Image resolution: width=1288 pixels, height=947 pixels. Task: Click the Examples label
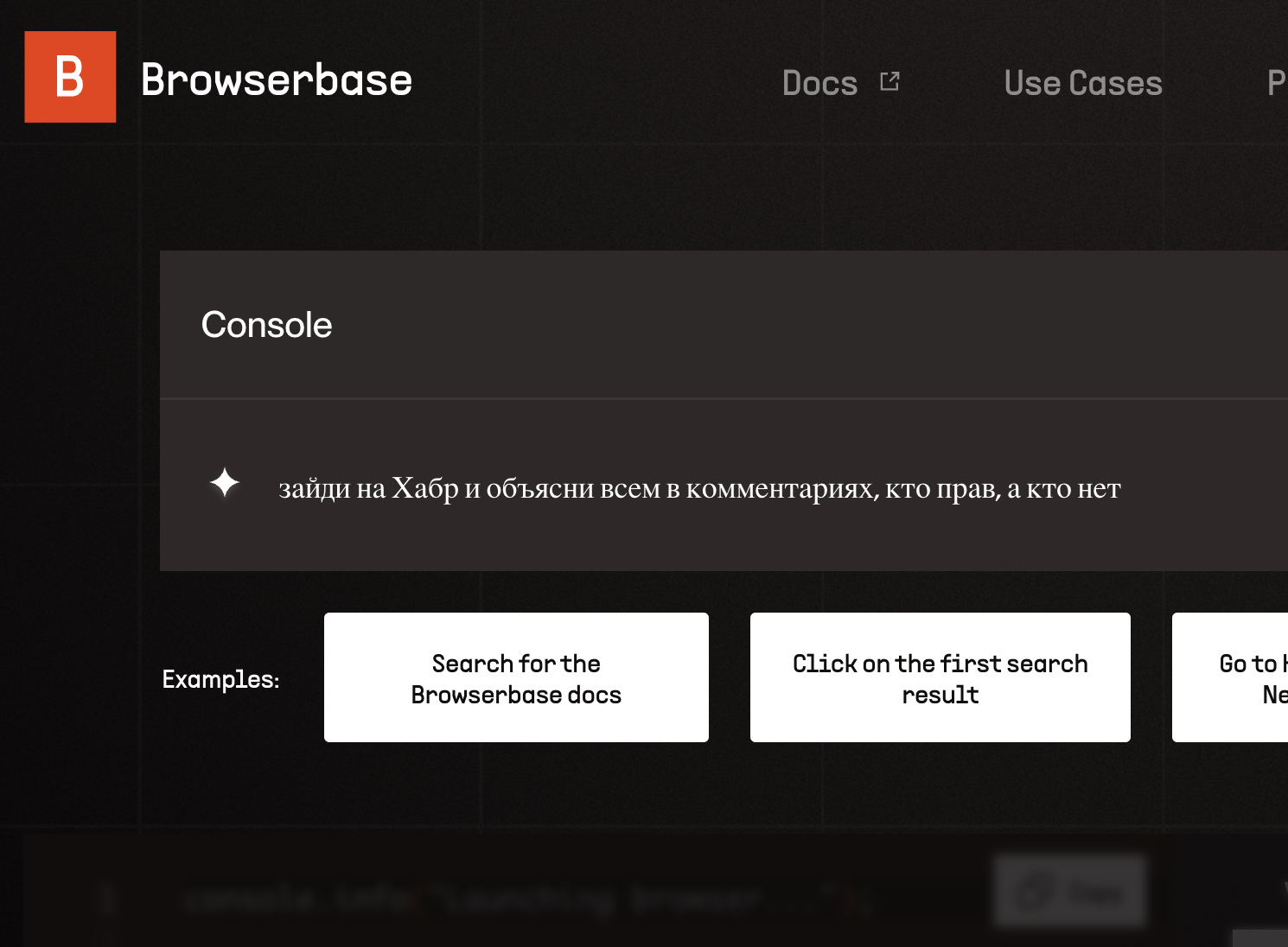click(220, 679)
